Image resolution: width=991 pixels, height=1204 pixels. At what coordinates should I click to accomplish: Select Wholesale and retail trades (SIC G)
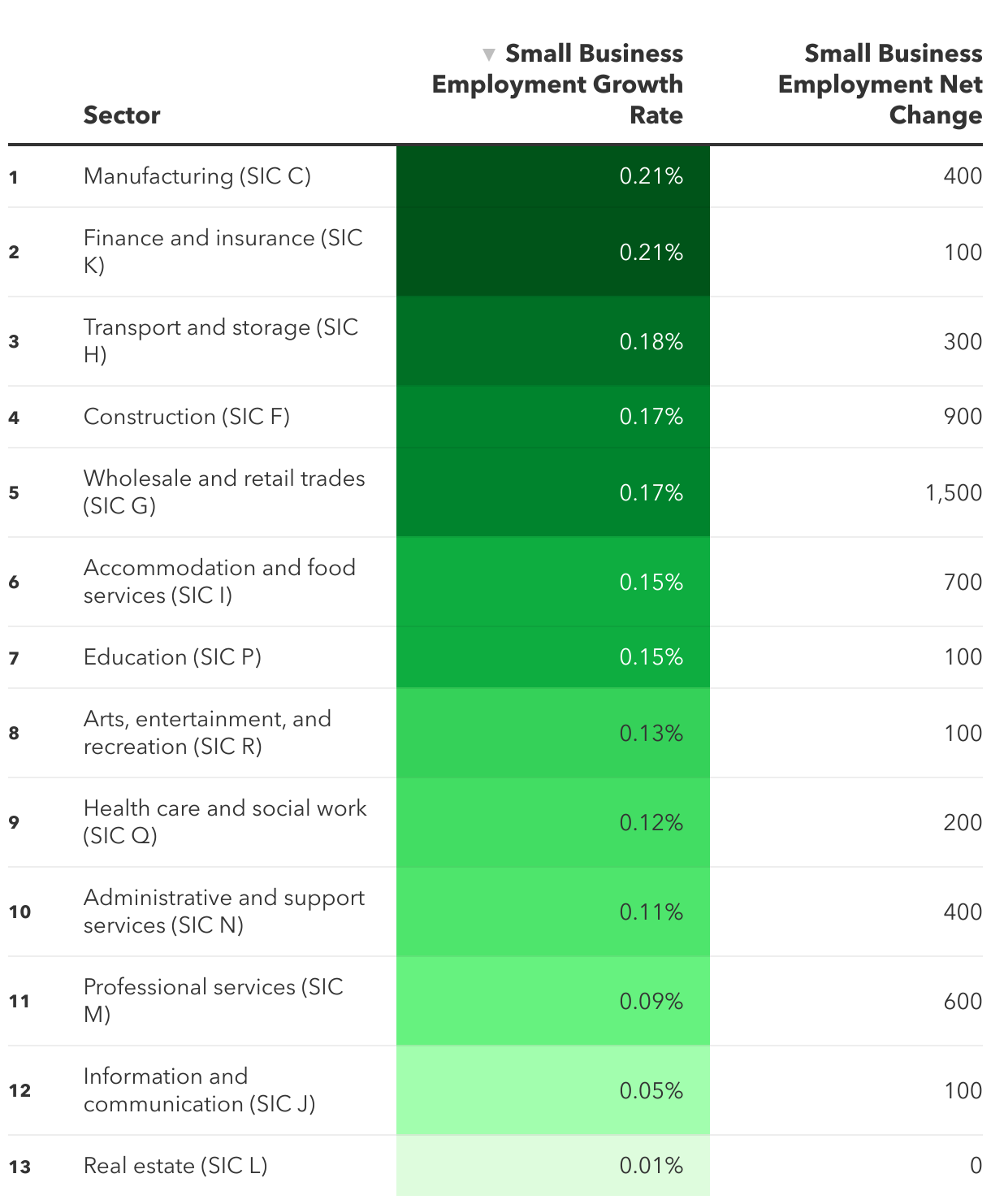(224, 492)
